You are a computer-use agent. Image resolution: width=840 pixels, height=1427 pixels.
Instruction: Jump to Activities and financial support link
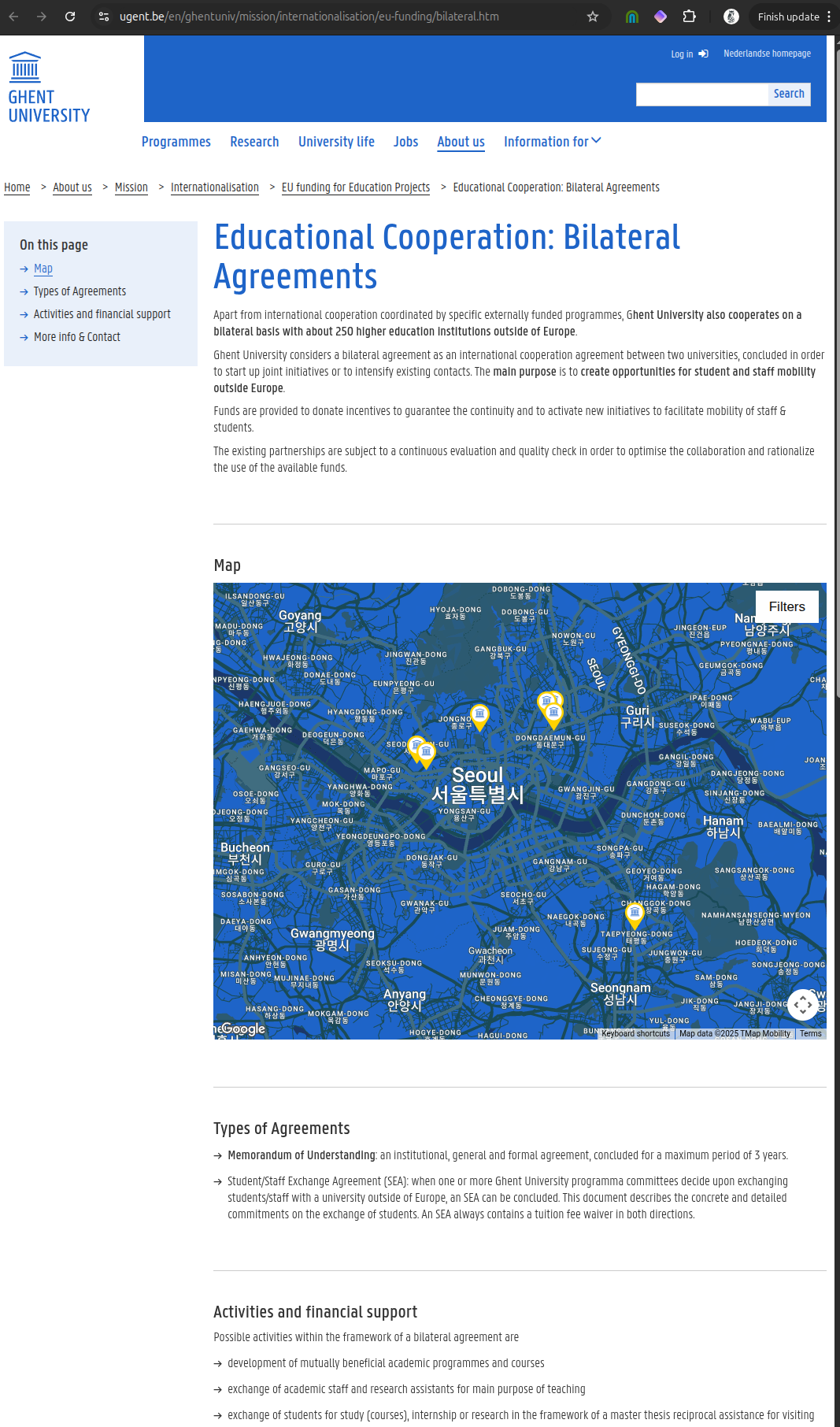[102, 314]
